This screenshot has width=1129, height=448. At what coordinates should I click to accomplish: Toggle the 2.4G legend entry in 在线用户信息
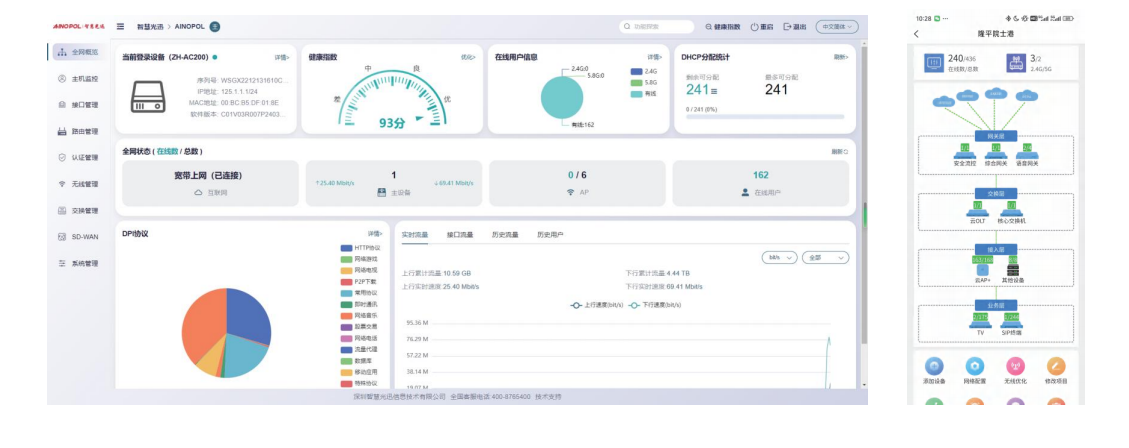click(x=644, y=71)
